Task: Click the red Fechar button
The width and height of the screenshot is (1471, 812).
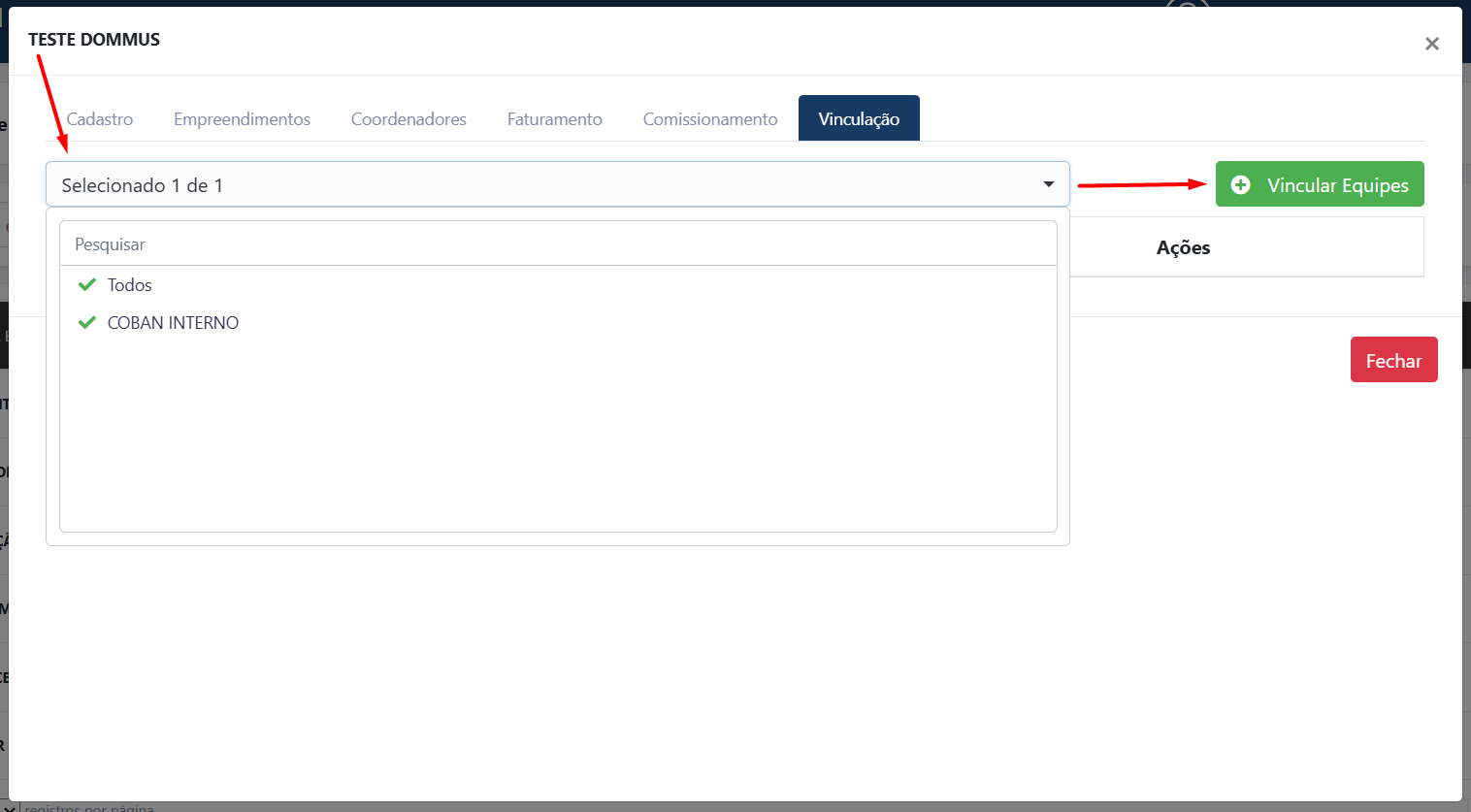Action: pyautogui.click(x=1393, y=360)
